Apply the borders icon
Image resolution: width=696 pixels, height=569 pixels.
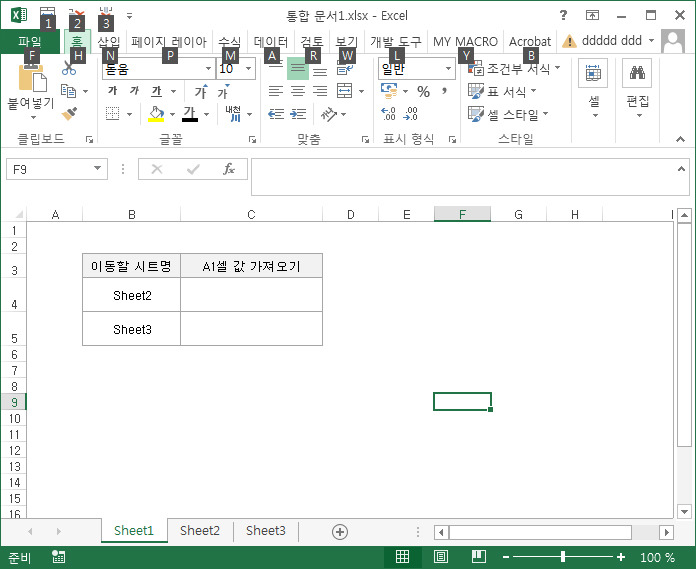tap(113, 114)
